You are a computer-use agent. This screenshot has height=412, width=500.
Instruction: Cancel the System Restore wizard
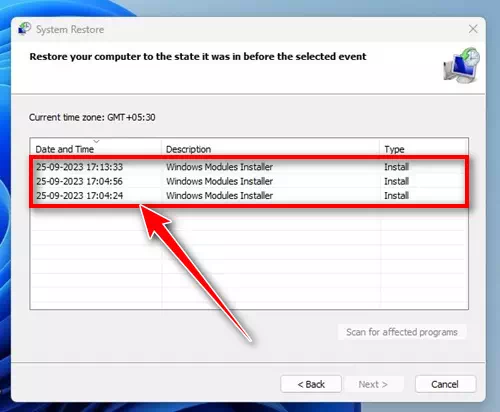pyautogui.click(x=445, y=384)
